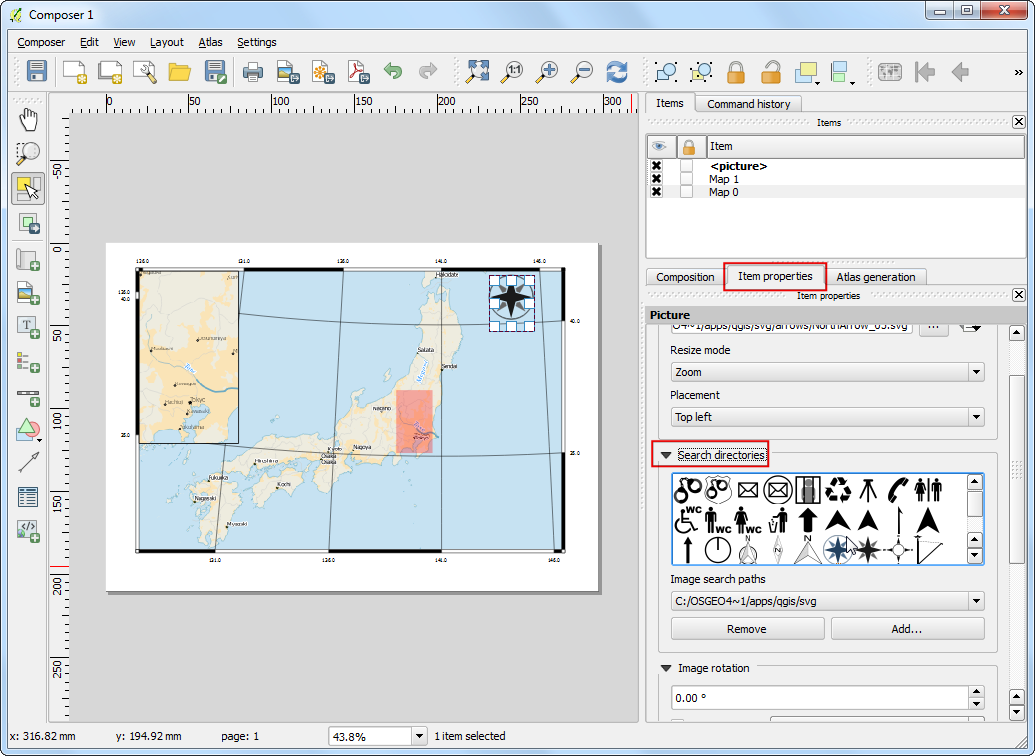Click the Remove search path button

(747, 629)
